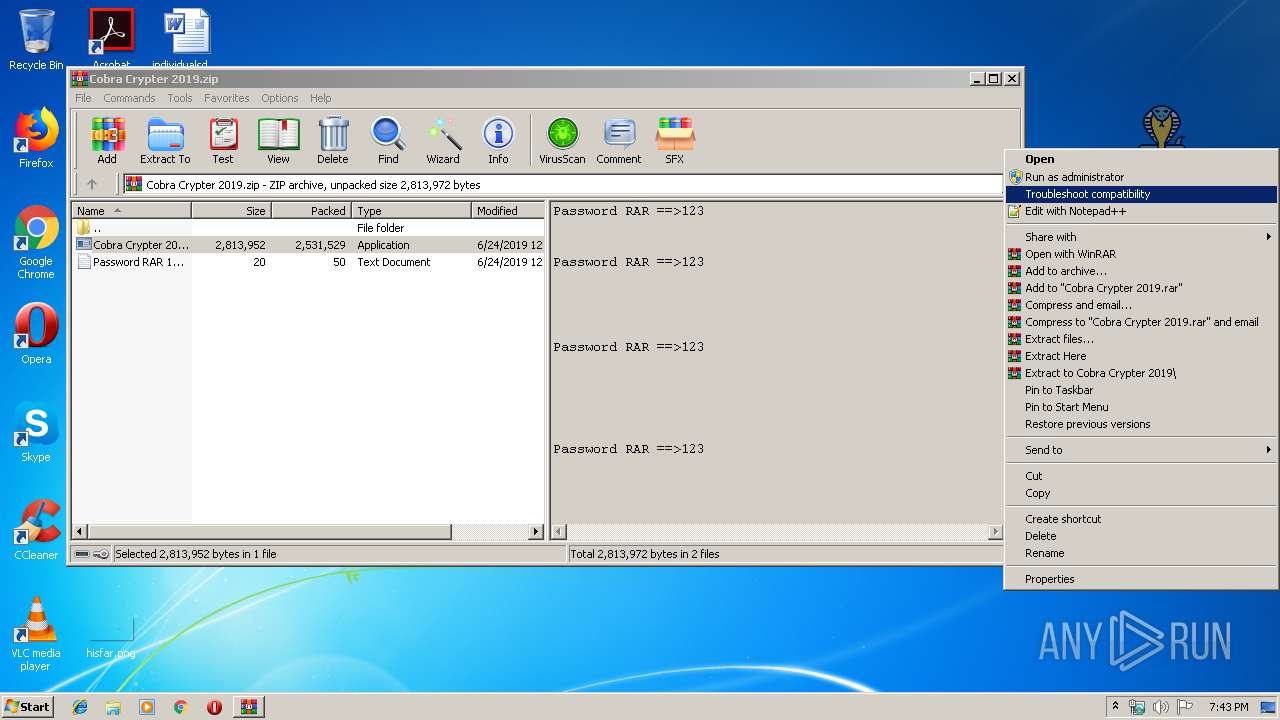This screenshot has height=720, width=1280.
Task: Open the Commands menu
Action: (x=129, y=98)
